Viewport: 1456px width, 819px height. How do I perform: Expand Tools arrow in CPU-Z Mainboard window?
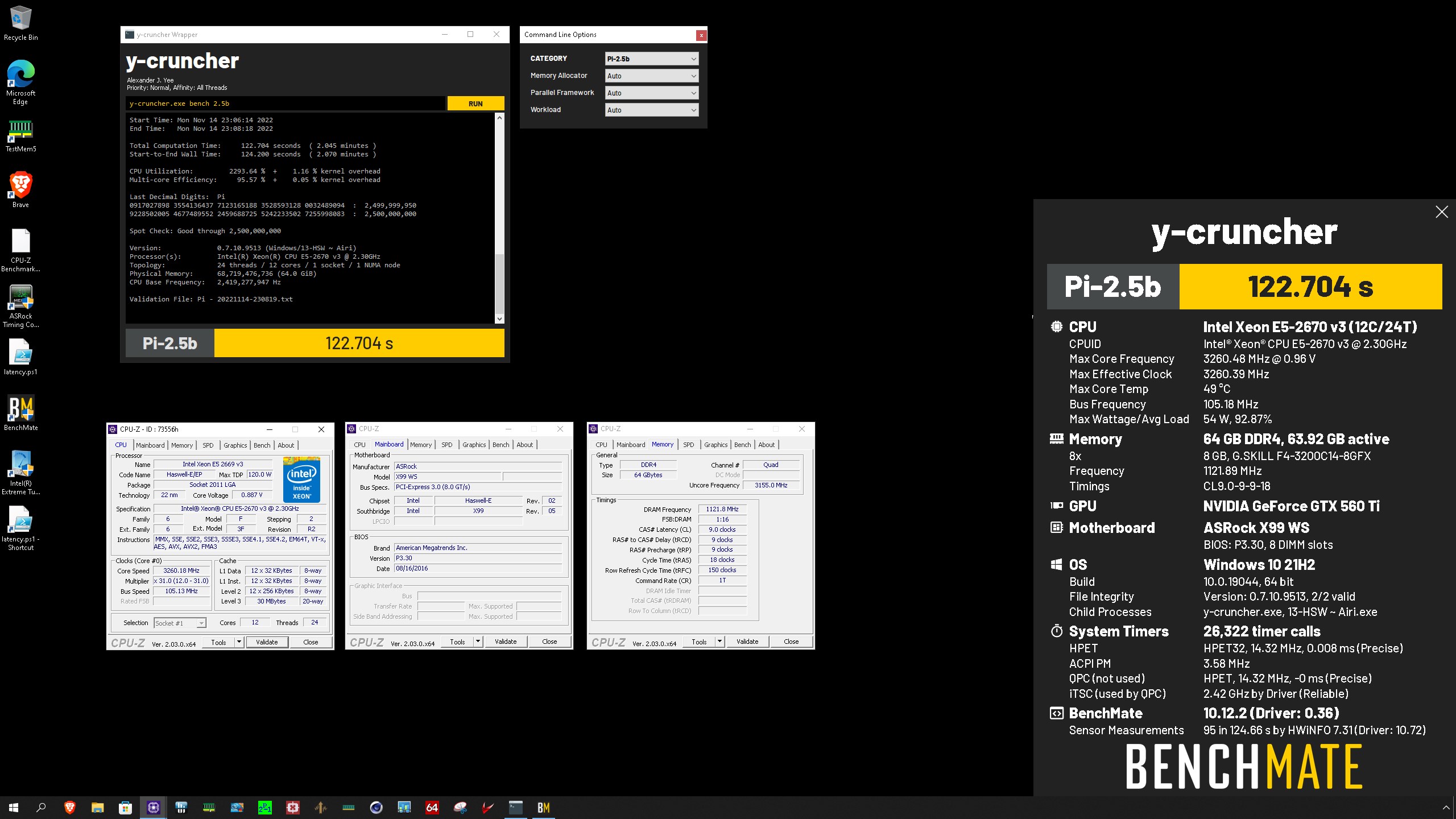click(x=478, y=642)
